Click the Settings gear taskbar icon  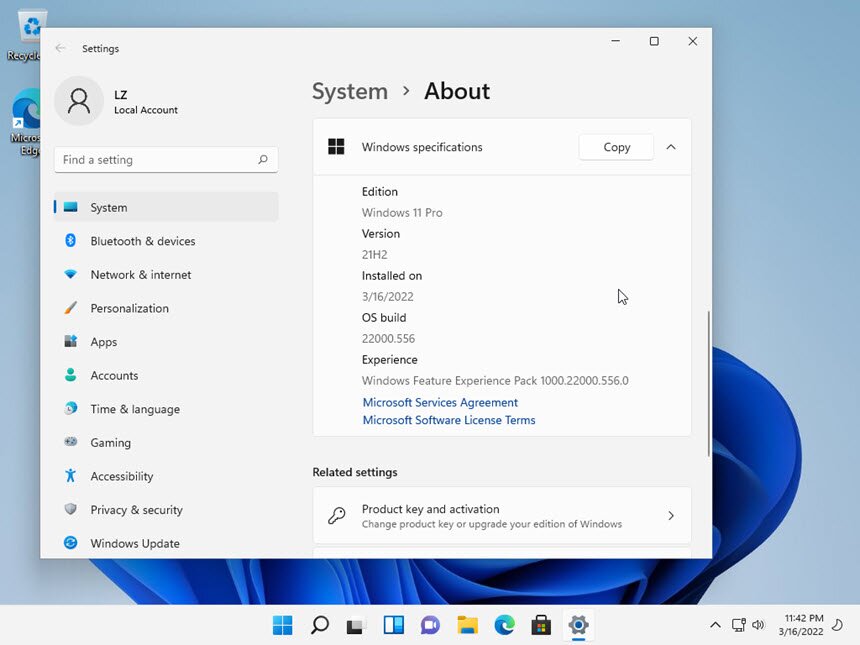[578, 625]
